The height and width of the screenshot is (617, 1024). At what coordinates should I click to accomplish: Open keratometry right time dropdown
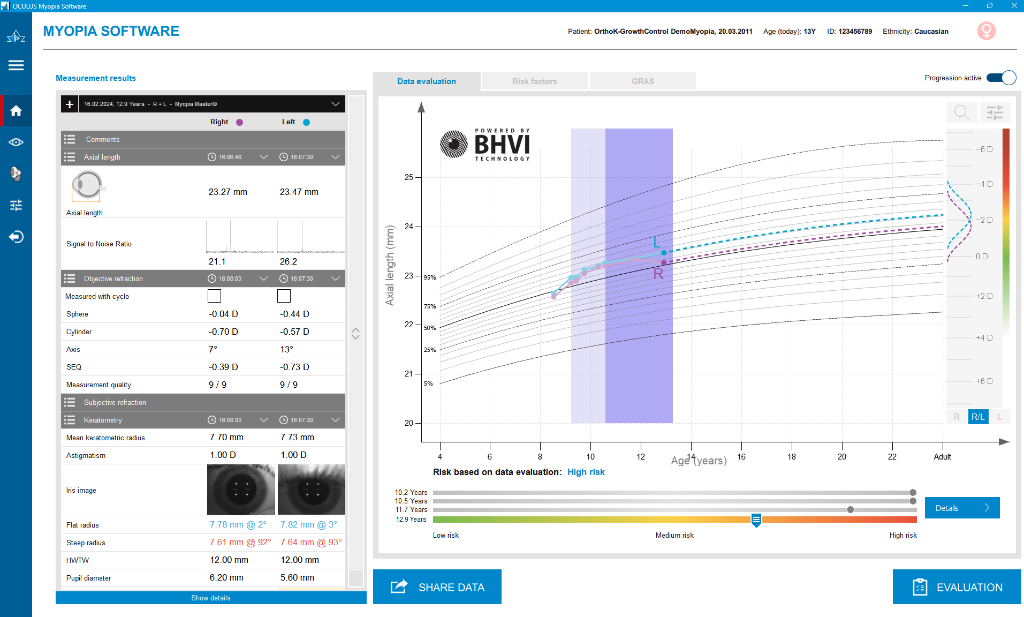264,420
